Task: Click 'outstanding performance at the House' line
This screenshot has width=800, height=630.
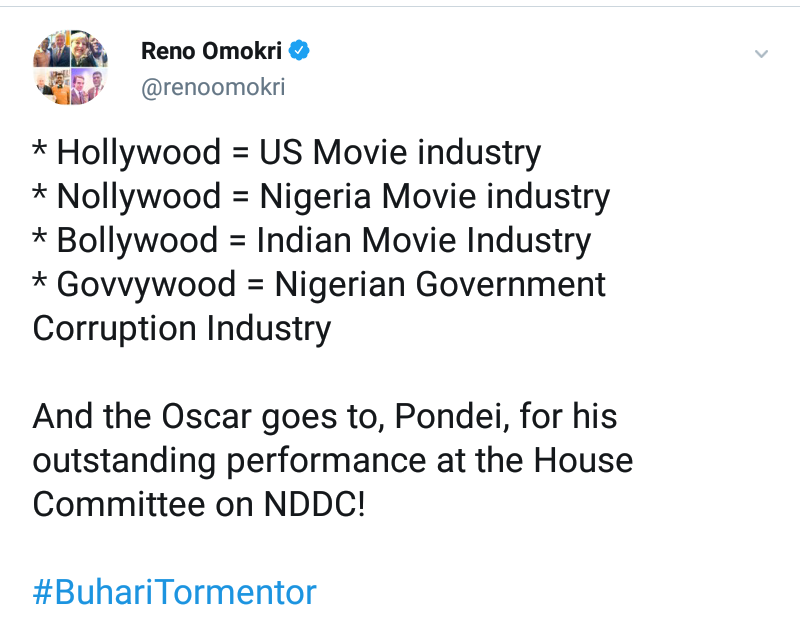Action: coord(332,460)
